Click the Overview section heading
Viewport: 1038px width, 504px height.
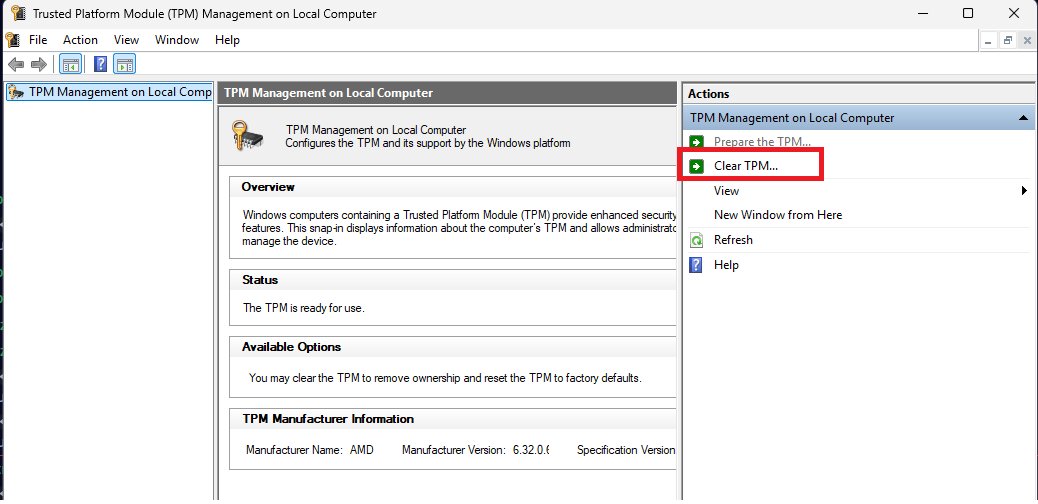267,187
